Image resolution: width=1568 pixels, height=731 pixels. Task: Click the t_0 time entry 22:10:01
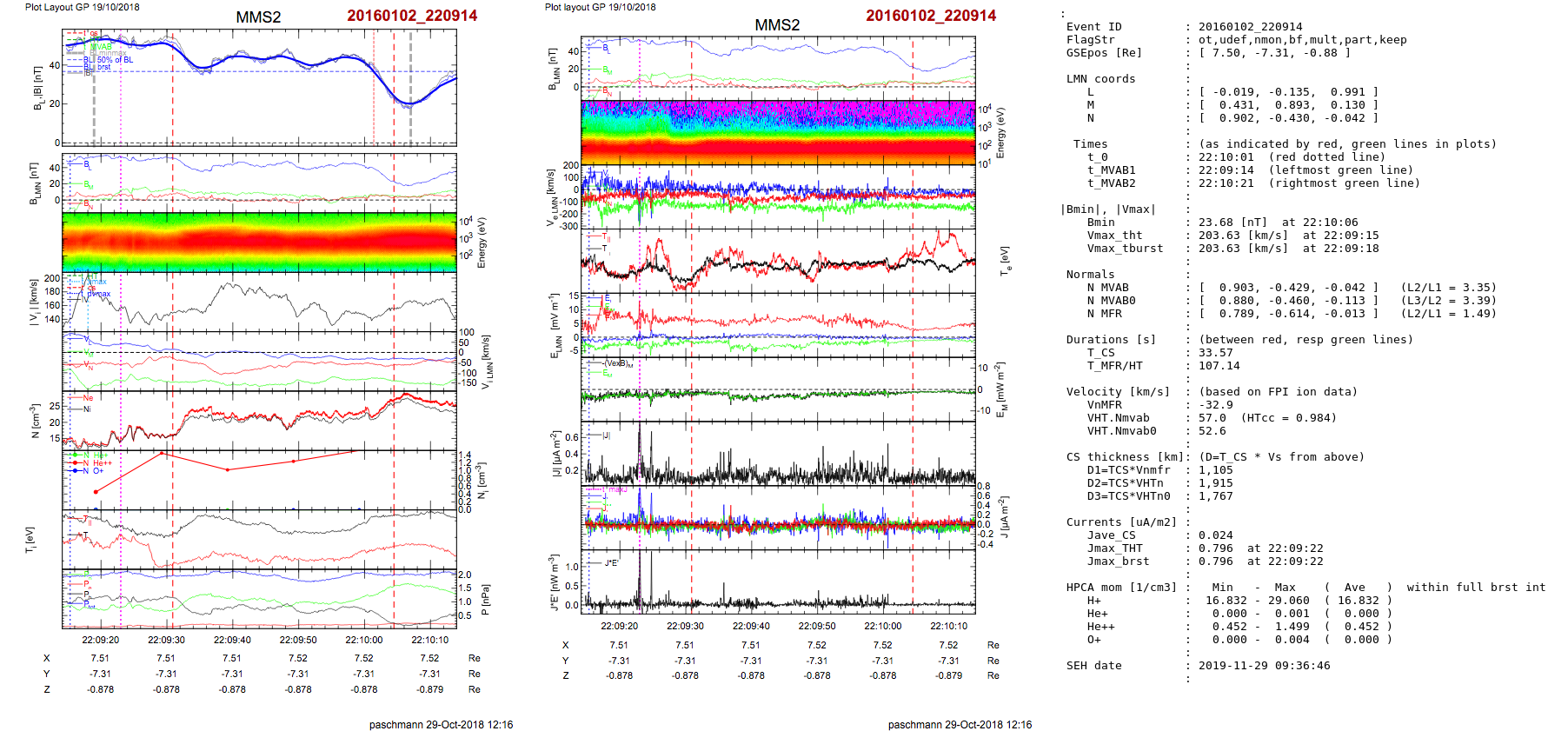coord(1226,157)
